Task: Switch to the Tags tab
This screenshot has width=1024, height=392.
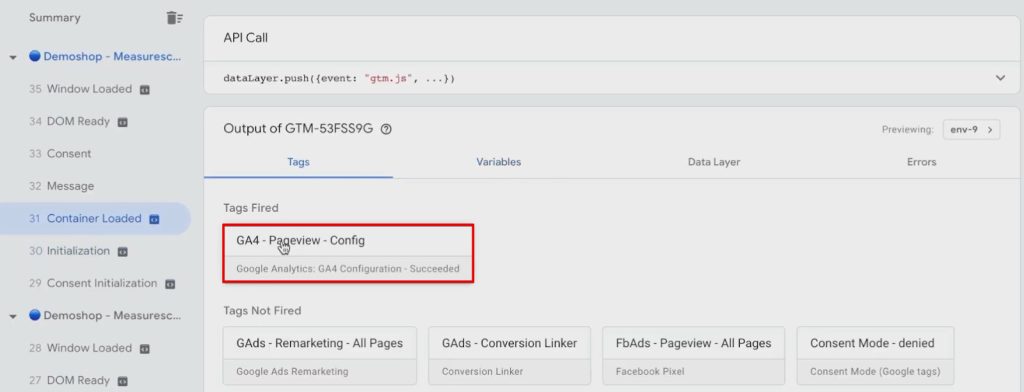Action: pyautogui.click(x=298, y=162)
